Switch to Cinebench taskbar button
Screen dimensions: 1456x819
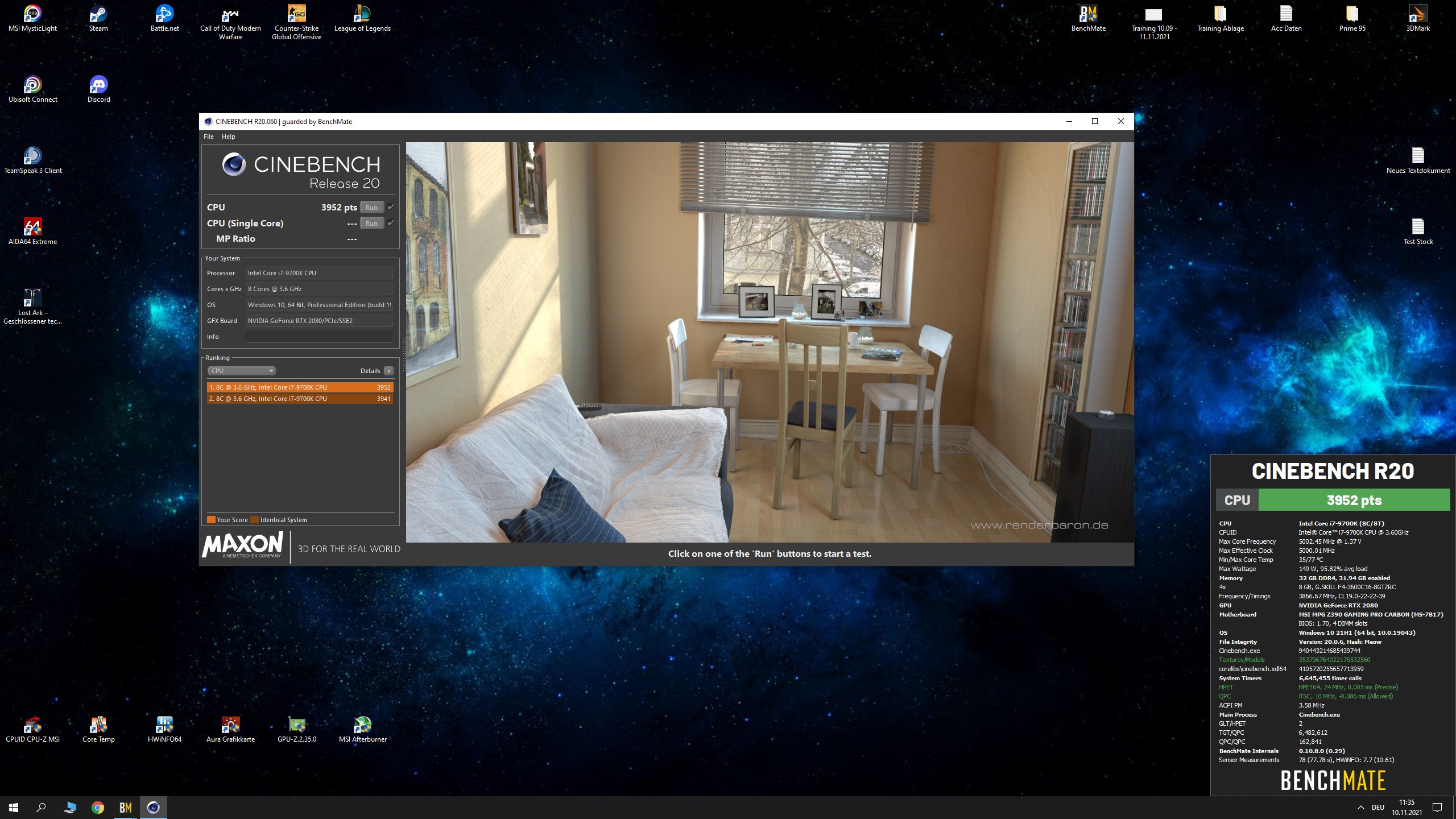click(x=154, y=808)
